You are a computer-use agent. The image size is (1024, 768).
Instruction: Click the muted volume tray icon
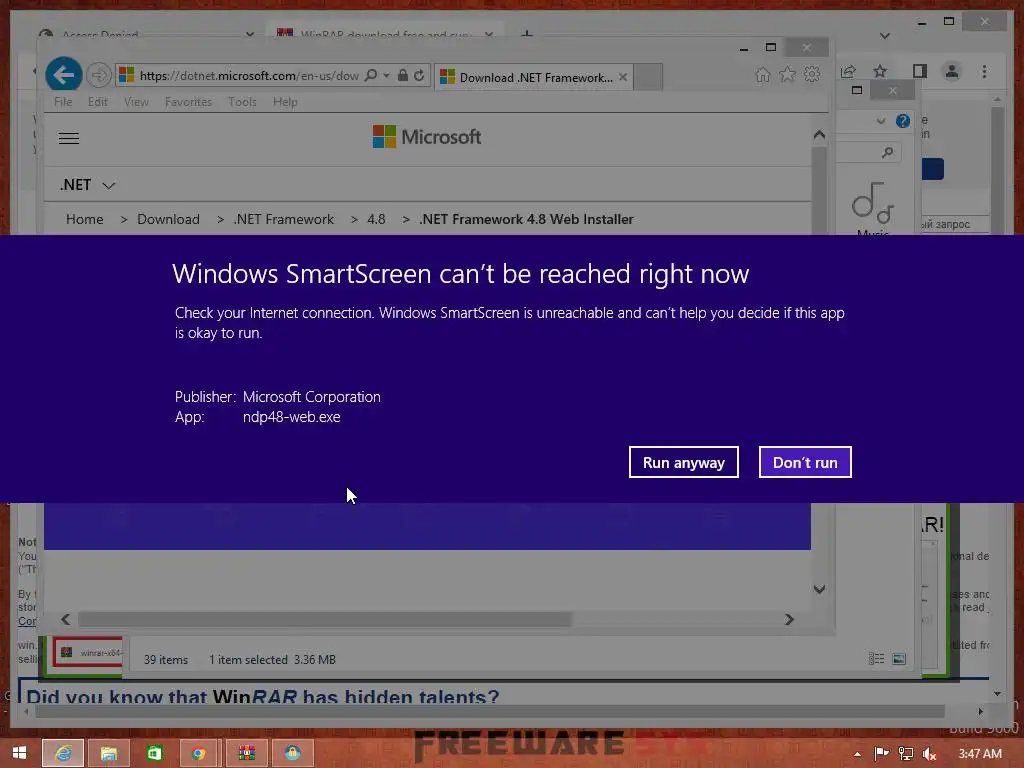(929, 754)
